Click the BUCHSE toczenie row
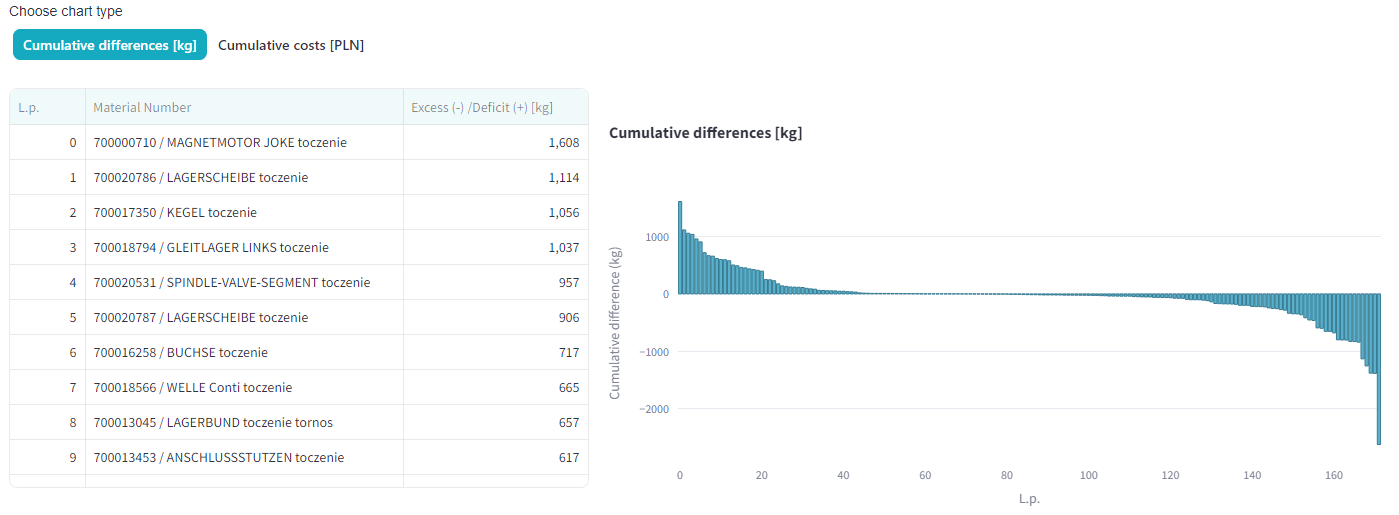Screen dimensions: 1399x515 pyautogui.click(x=299, y=353)
